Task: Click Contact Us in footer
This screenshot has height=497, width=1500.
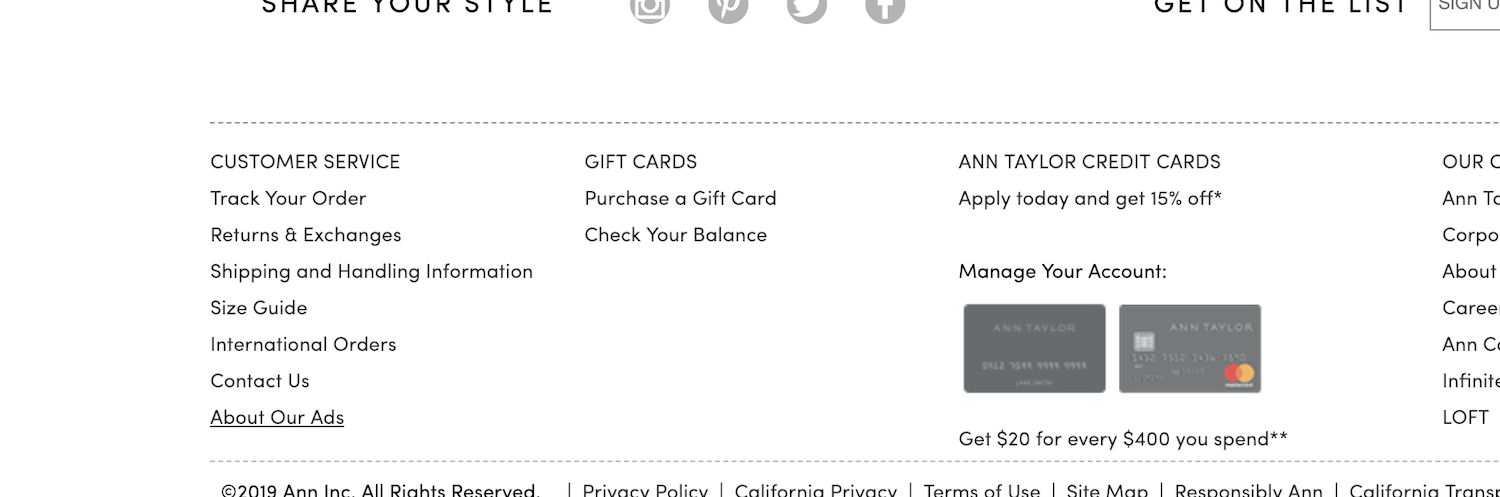Action: 259,381
